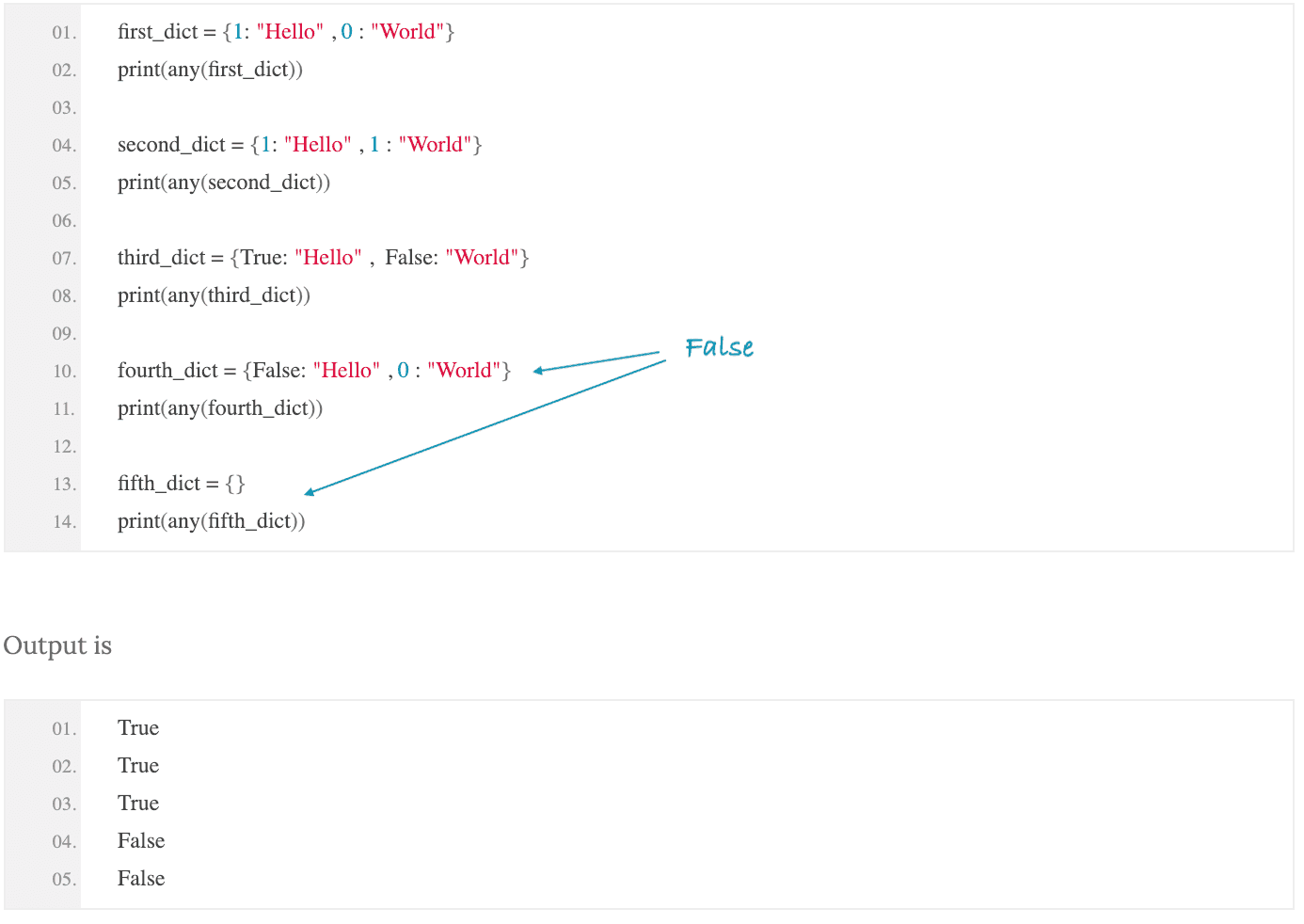Image resolution: width=1304 pixels, height=924 pixels.
Task: Click output line 04 False result
Action: tap(141, 841)
